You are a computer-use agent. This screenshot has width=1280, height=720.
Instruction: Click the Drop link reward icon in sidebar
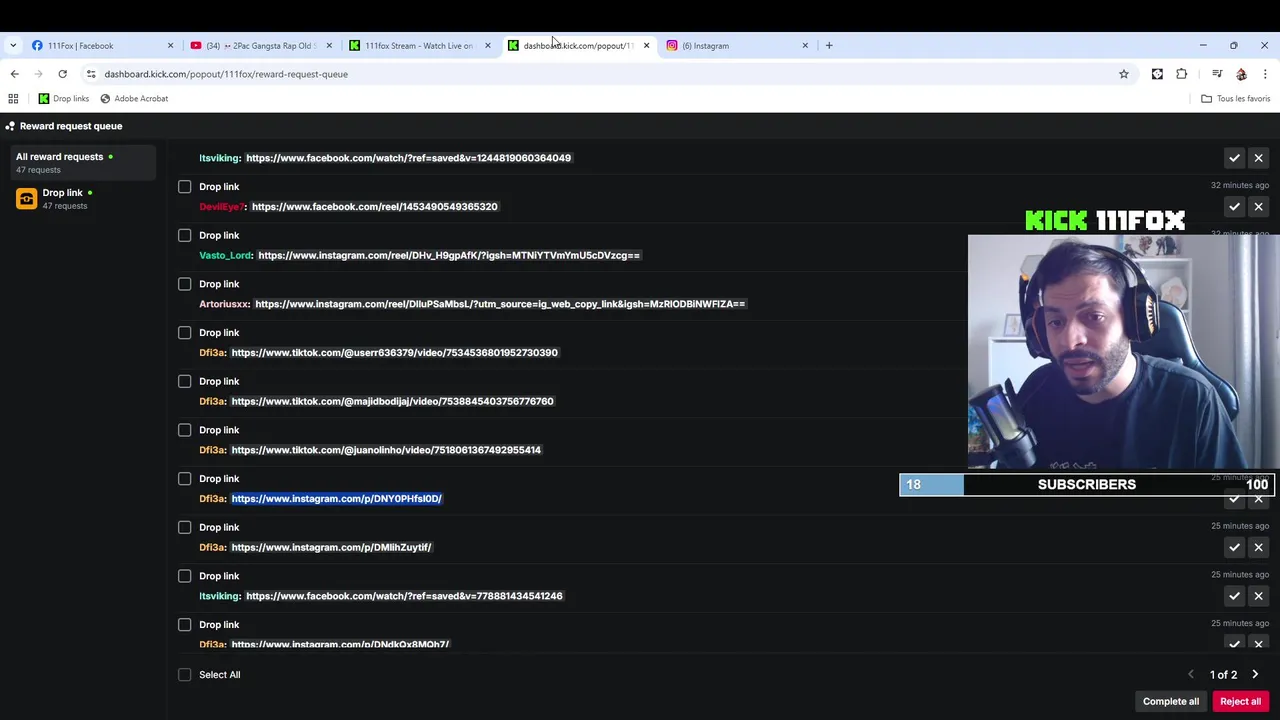click(x=27, y=199)
